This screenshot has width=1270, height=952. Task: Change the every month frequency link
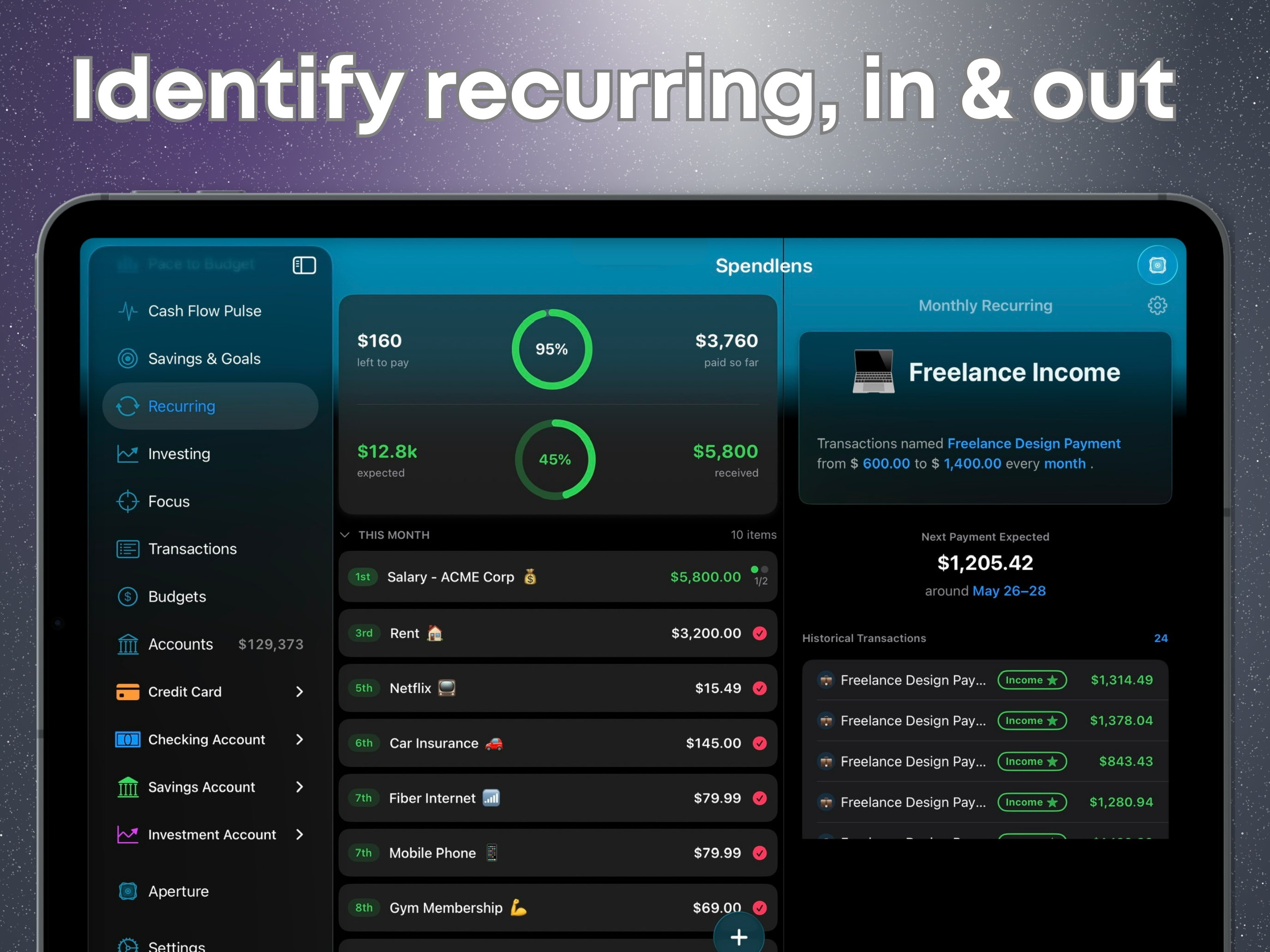click(x=1065, y=464)
